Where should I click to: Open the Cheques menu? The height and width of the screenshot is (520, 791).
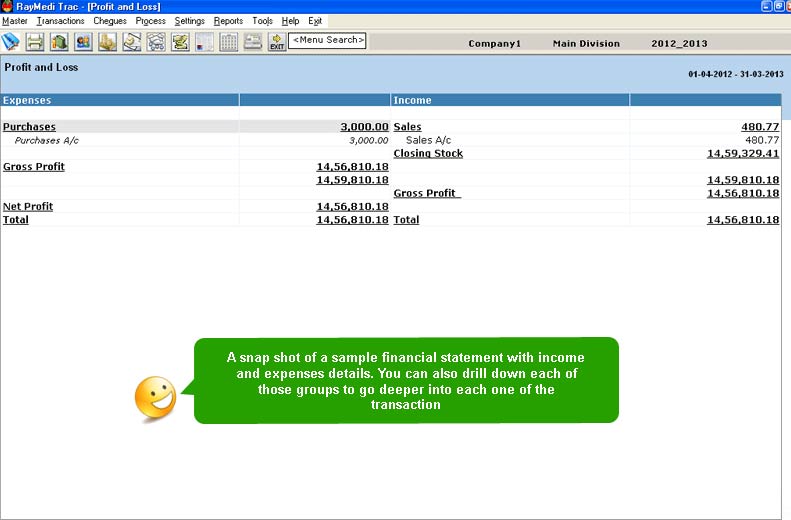click(x=110, y=21)
